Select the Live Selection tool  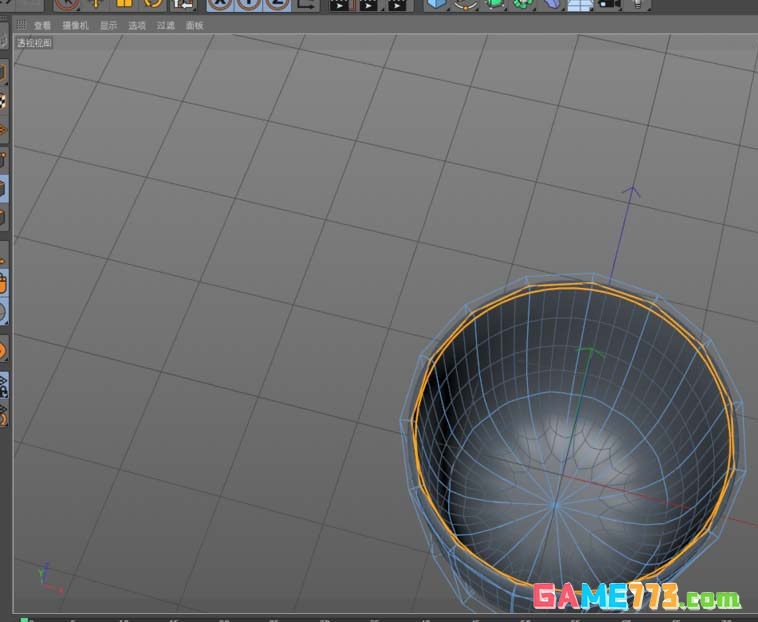[x=67, y=4]
